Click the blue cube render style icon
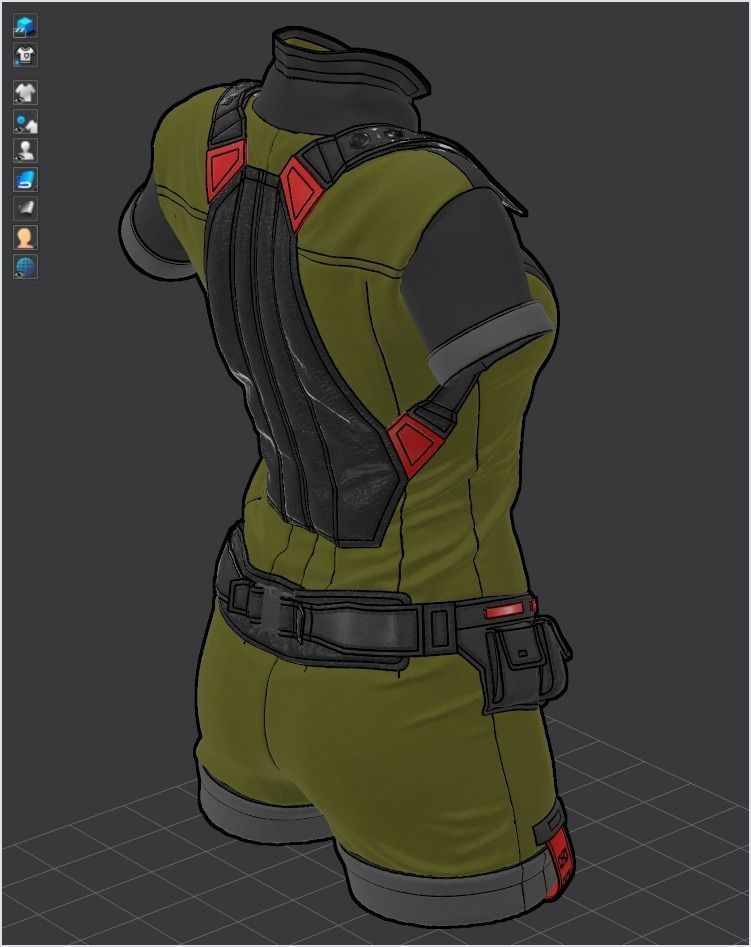 coord(25,26)
